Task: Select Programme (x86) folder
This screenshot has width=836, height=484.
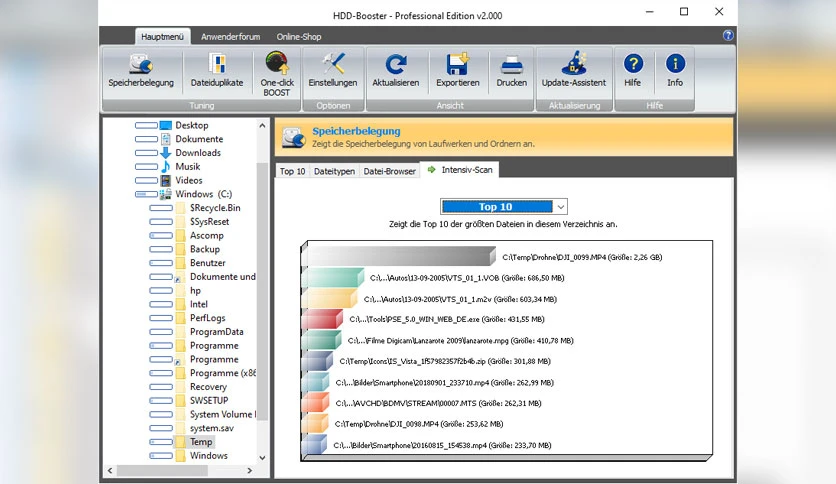Action: [222, 373]
